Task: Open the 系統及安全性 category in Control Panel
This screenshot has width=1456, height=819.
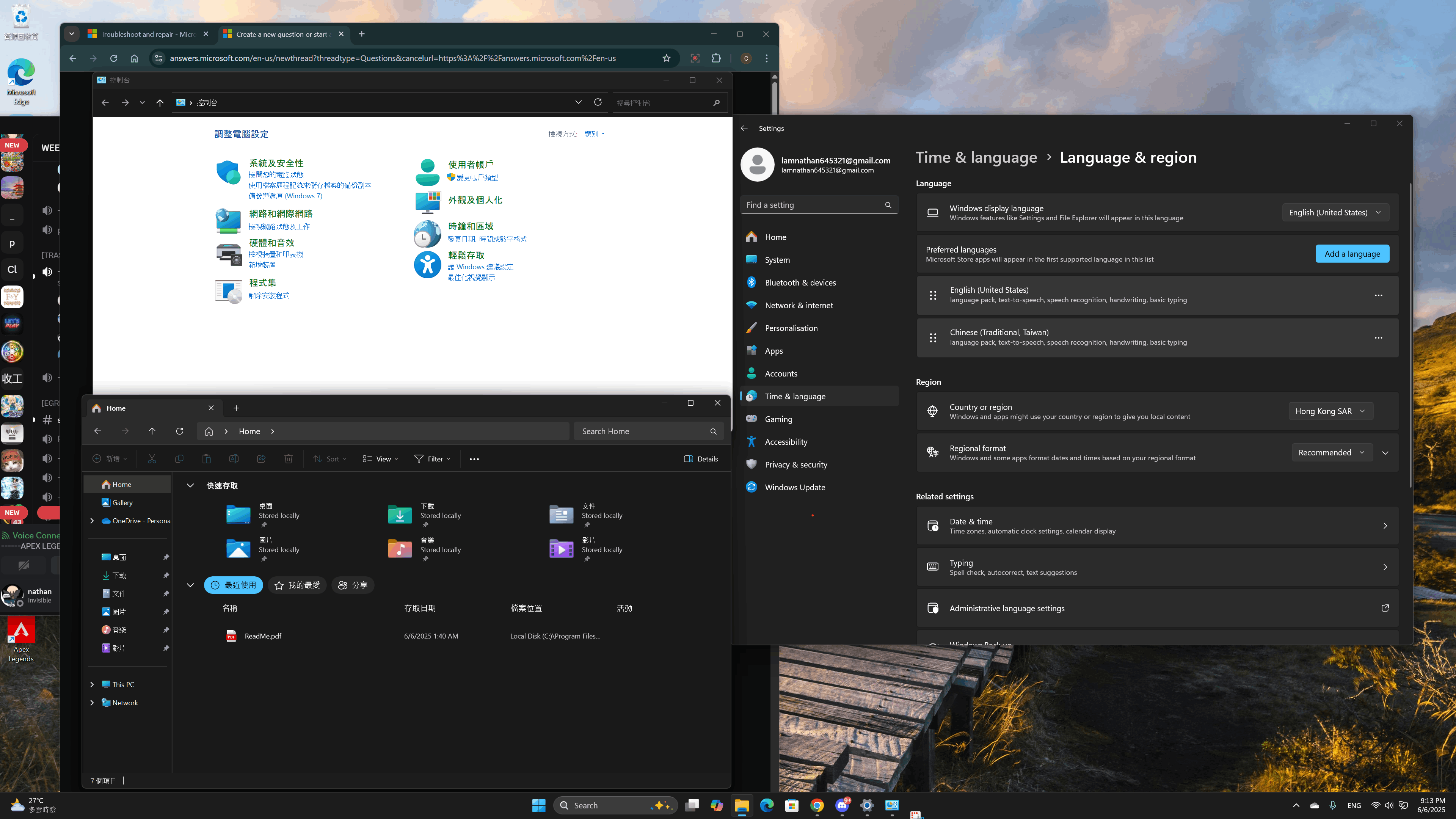Action: click(276, 163)
